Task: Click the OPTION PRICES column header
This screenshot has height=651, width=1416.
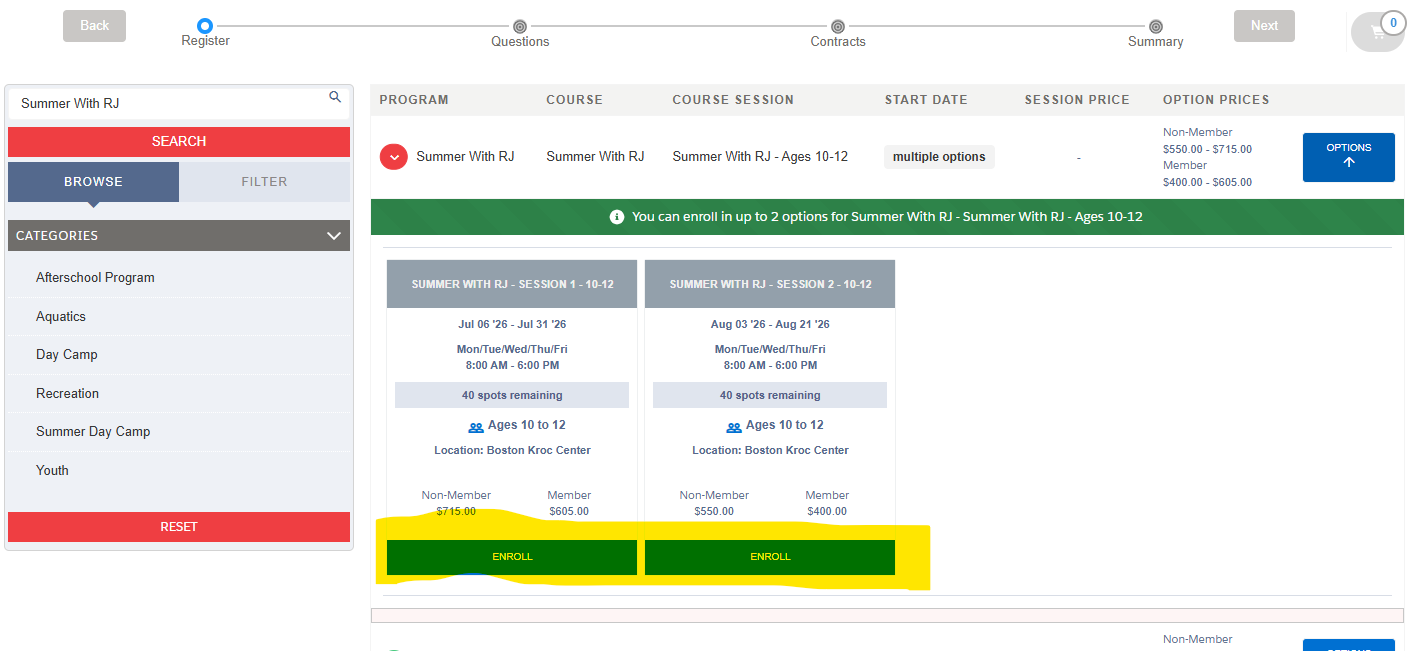Action: pos(1216,100)
